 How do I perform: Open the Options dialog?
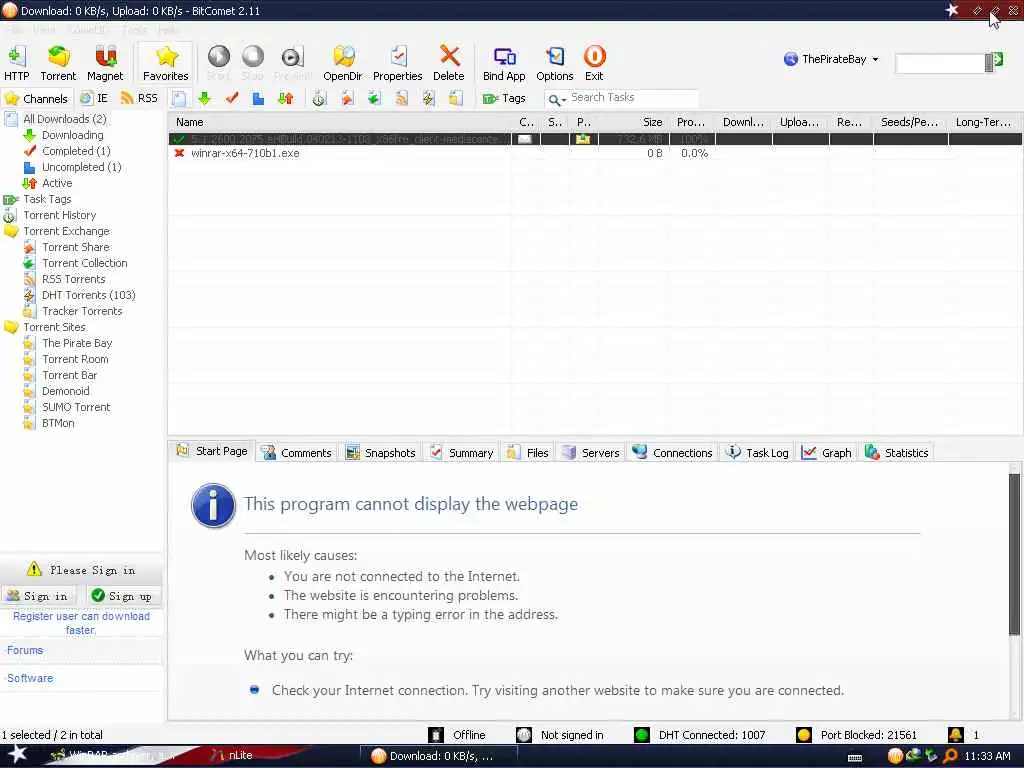(554, 63)
